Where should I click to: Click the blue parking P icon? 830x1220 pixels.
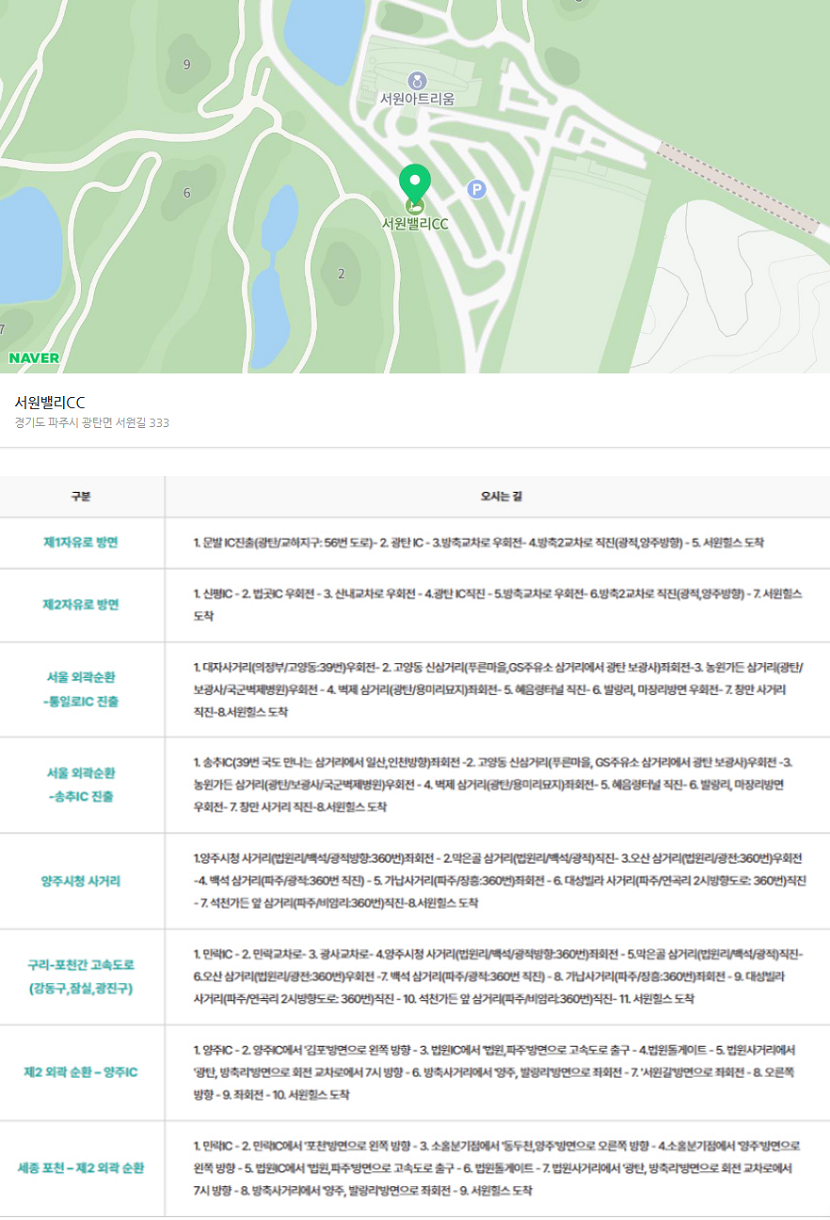[476, 189]
